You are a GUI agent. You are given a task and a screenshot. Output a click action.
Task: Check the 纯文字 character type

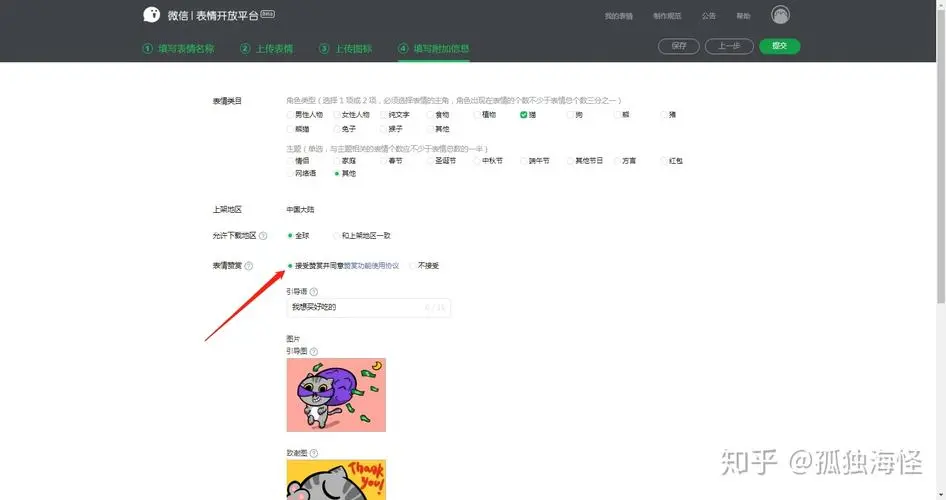point(384,115)
